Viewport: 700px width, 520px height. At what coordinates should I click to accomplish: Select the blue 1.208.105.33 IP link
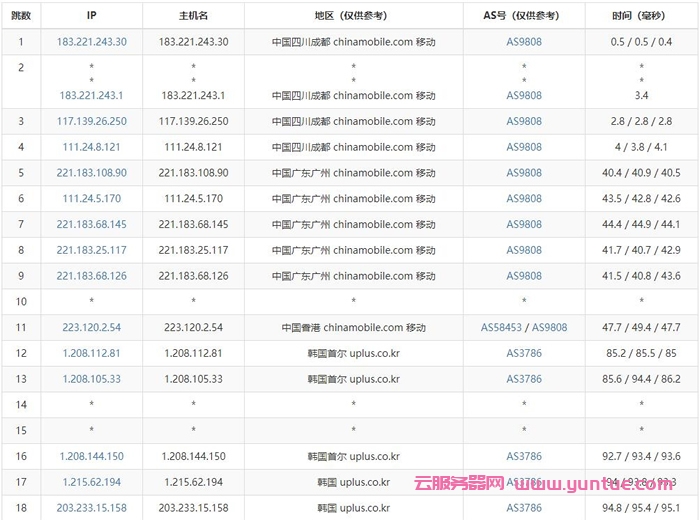(x=91, y=379)
